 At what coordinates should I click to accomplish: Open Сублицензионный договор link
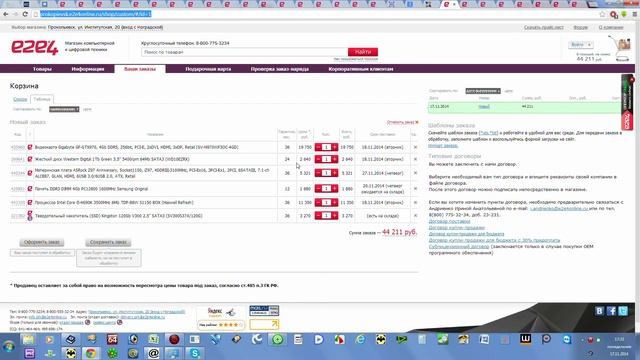click(x=459, y=247)
